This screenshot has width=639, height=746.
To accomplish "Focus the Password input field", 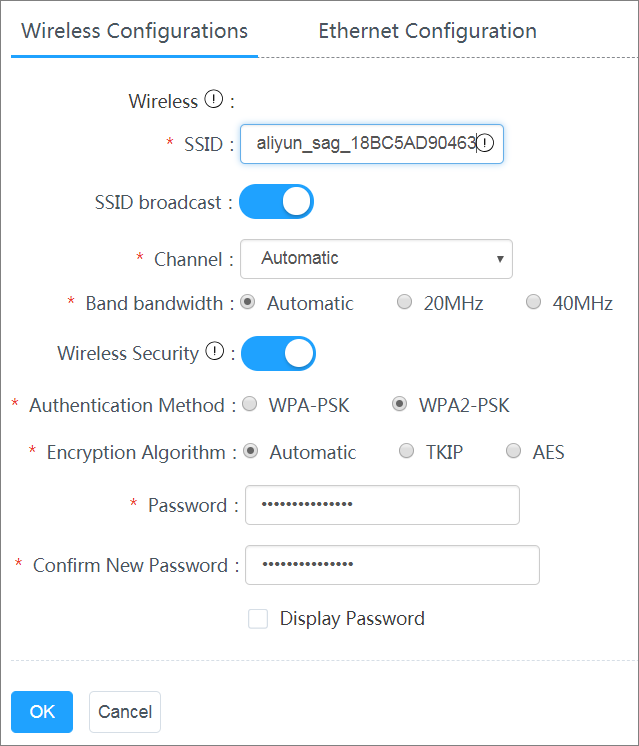I will click(x=382, y=505).
